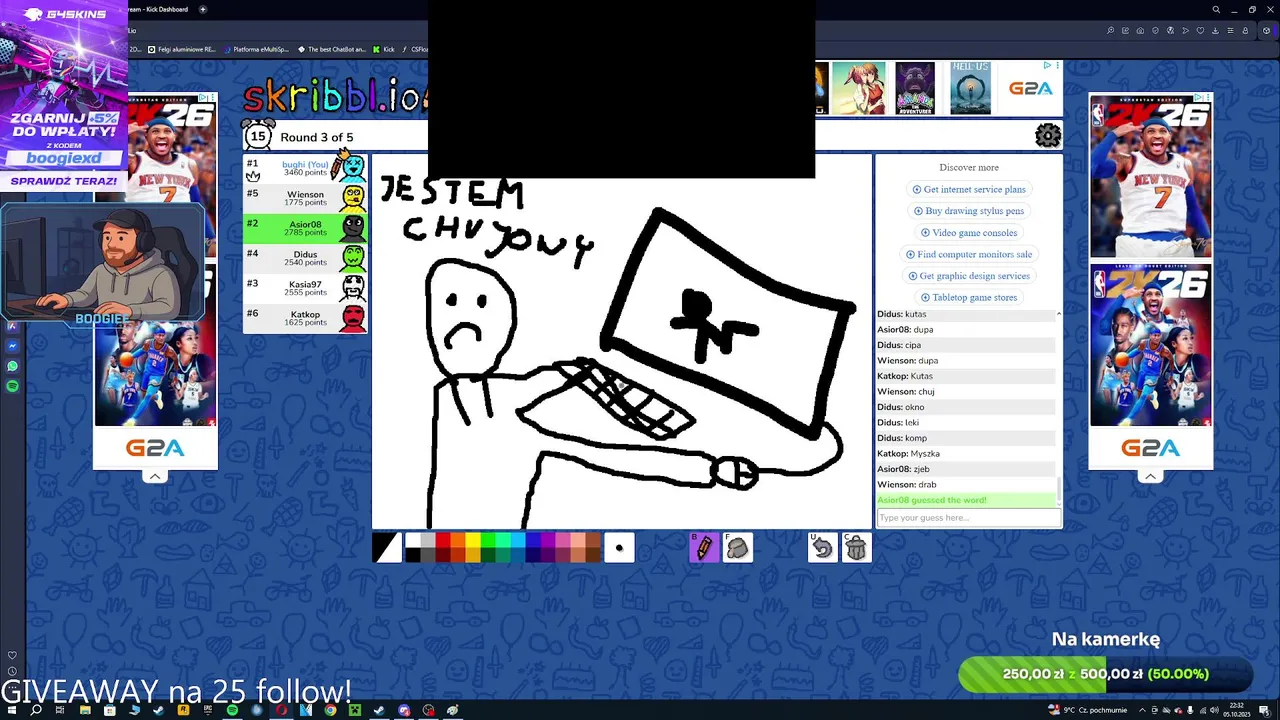The image size is (1280, 720).
Task: Open WhatsApp in browser sidebar
Action: click(x=12, y=366)
